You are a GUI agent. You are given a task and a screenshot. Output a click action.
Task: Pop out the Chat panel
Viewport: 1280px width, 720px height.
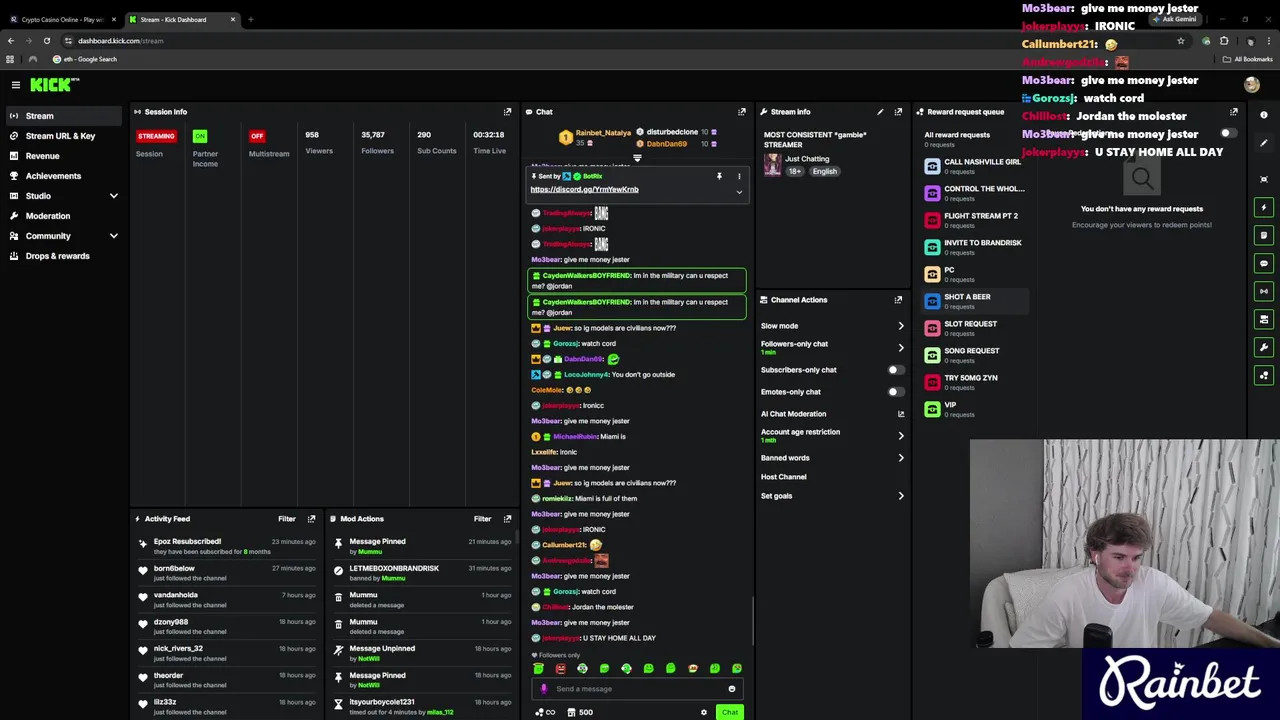tap(741, 112)
